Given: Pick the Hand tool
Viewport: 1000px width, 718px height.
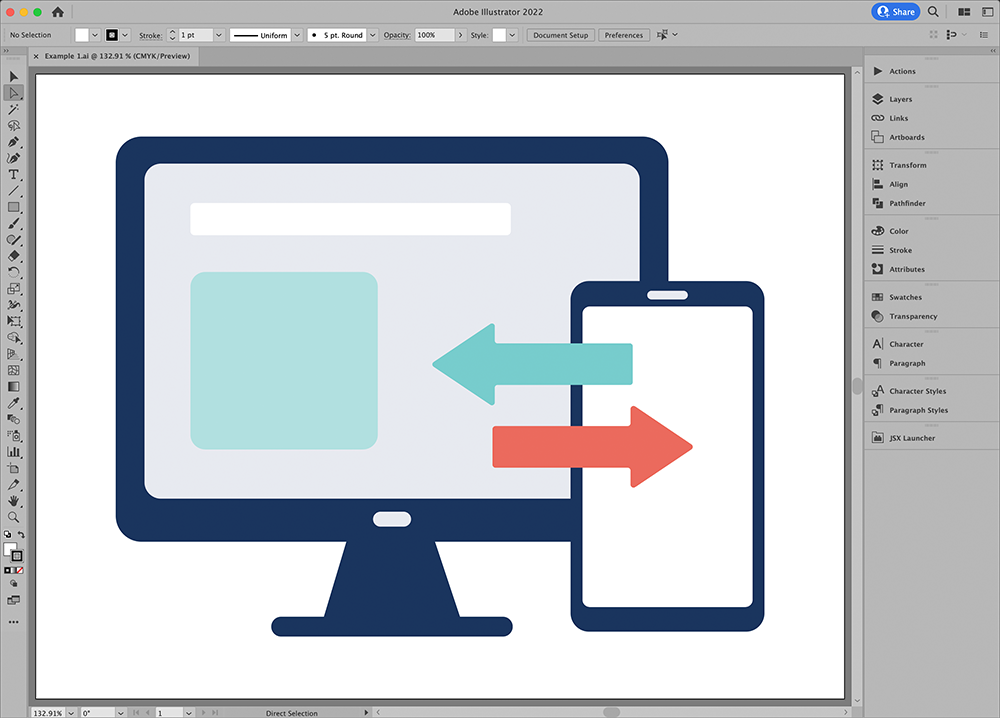Looking at the screenshot, I should [x=13, y=501].
